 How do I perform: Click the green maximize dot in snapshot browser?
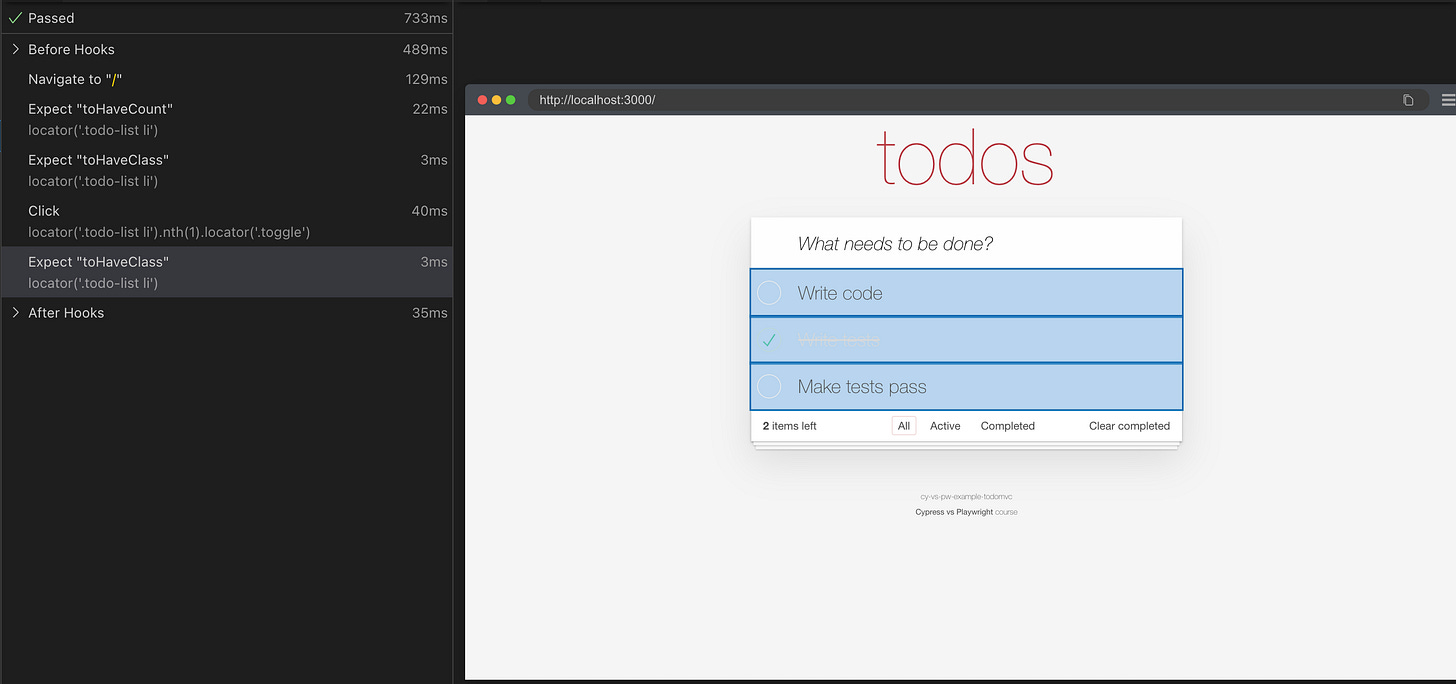(x=511, y=100)
